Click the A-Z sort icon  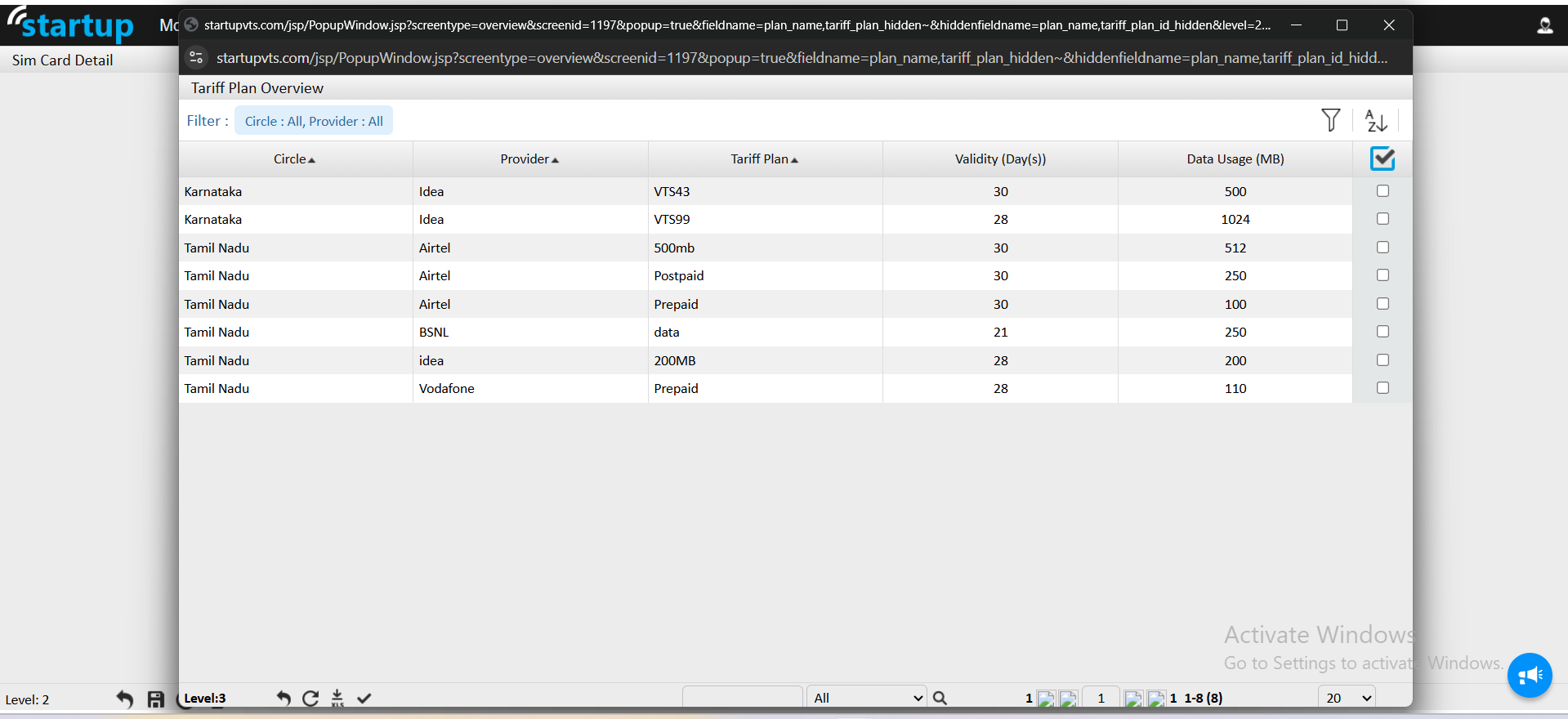click(x=1376, y=121)
